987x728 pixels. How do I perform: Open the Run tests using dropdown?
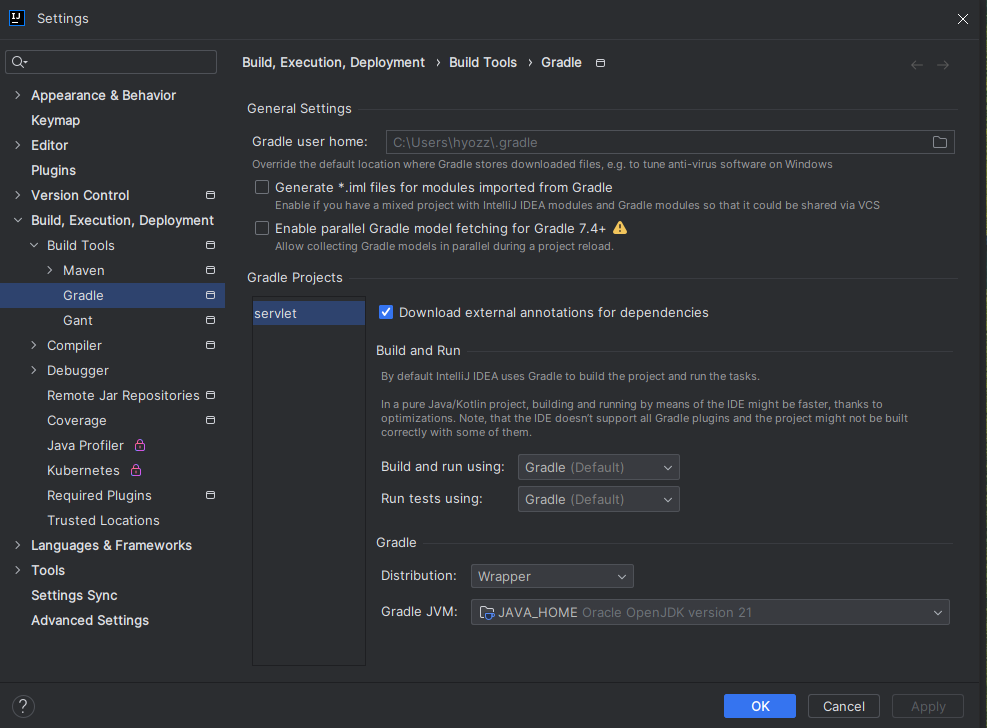(599, 499)
